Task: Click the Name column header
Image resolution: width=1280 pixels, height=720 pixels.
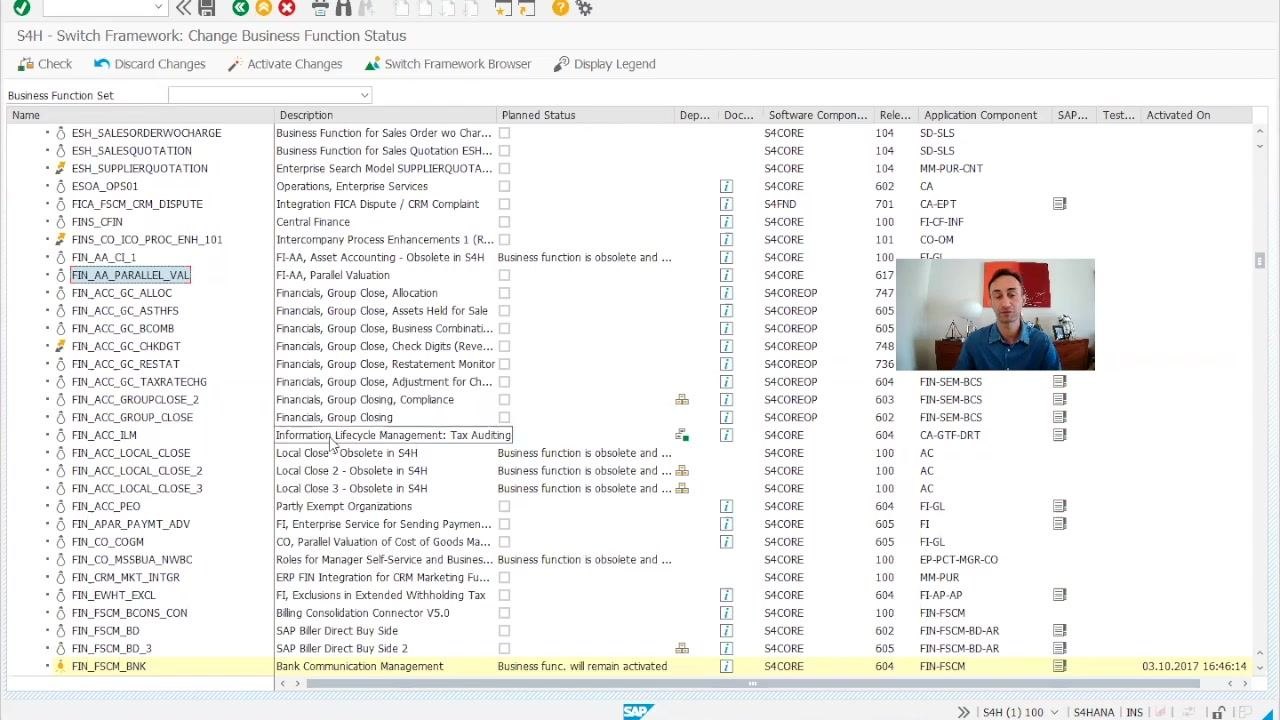Action: coord(141,115)
